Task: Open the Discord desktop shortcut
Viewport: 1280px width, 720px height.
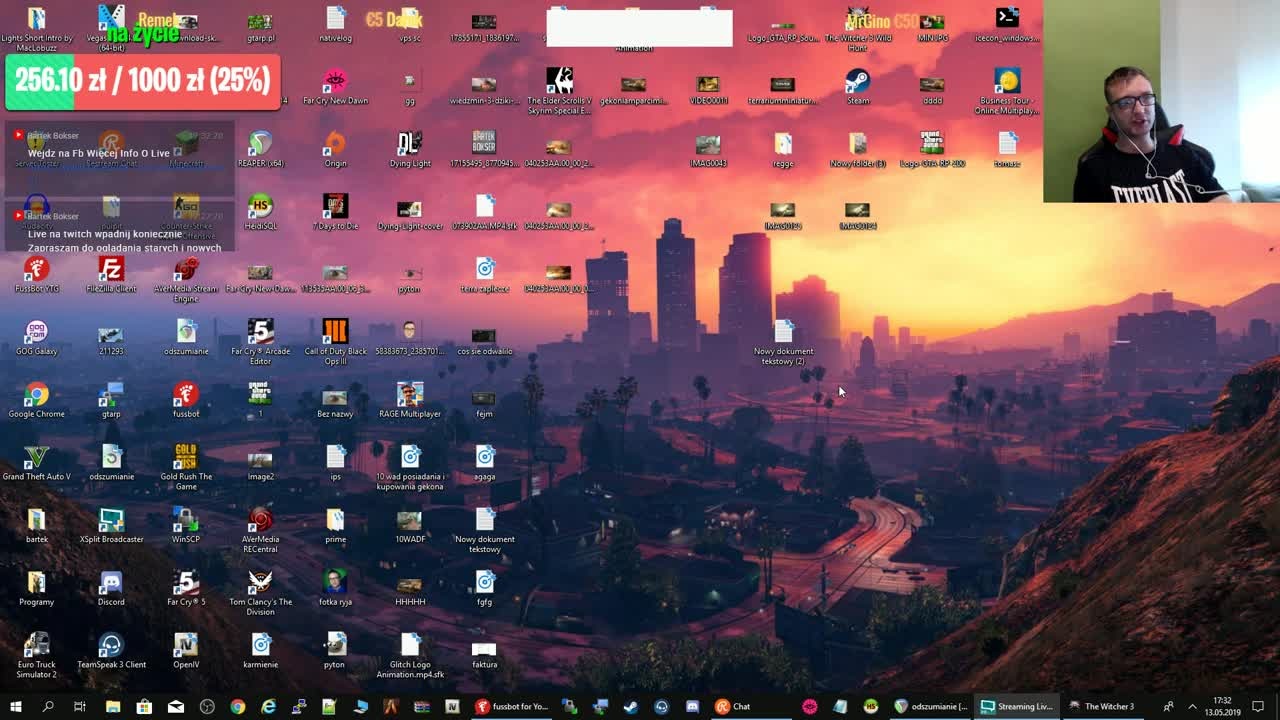Action: click(x=111, y=588)
